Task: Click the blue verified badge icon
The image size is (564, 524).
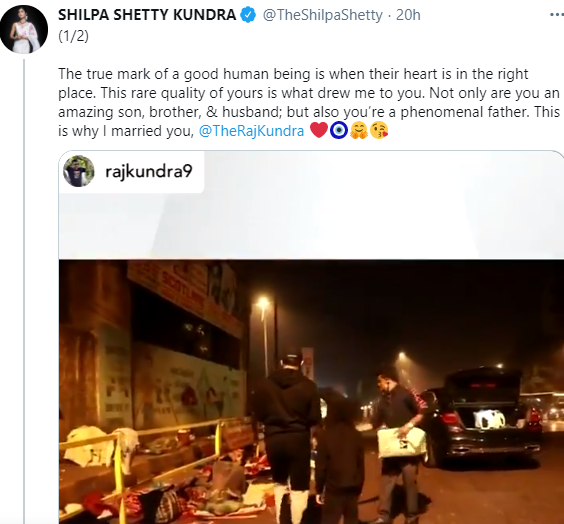Action: (x=248, y=15)
